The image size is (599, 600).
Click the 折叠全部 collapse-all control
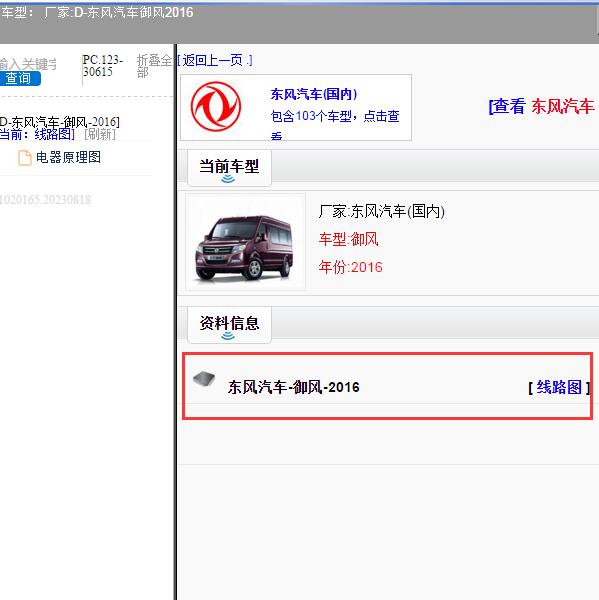click(154, 66)
